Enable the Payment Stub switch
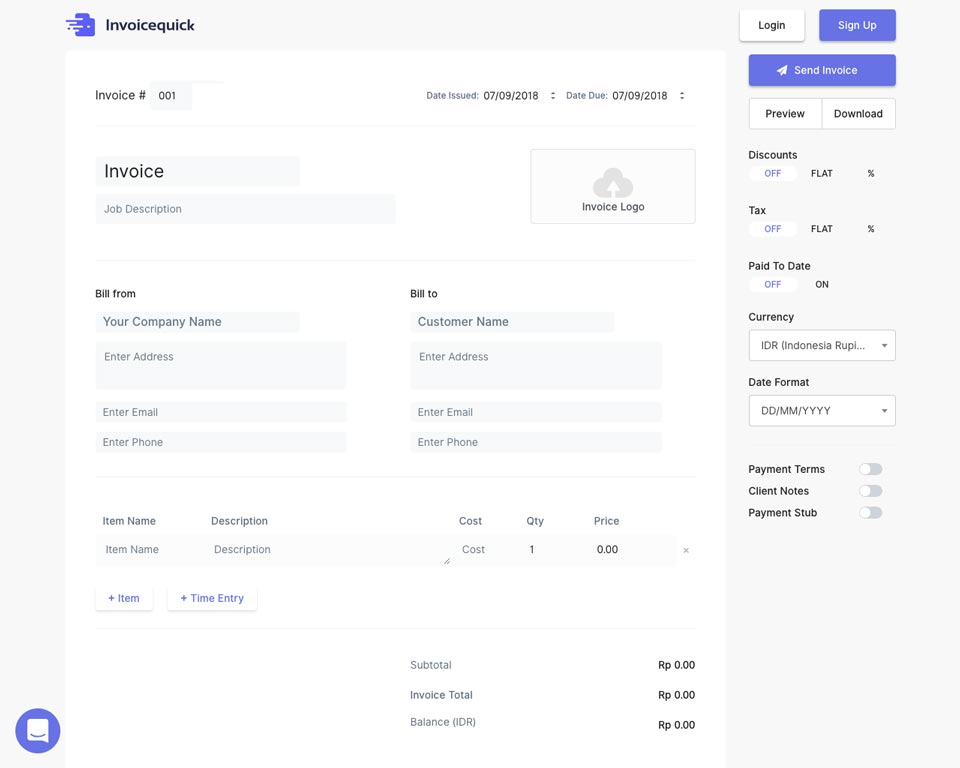Image resolution: width=960 pixels, height=768 pixels. click(x=870, y=513)
